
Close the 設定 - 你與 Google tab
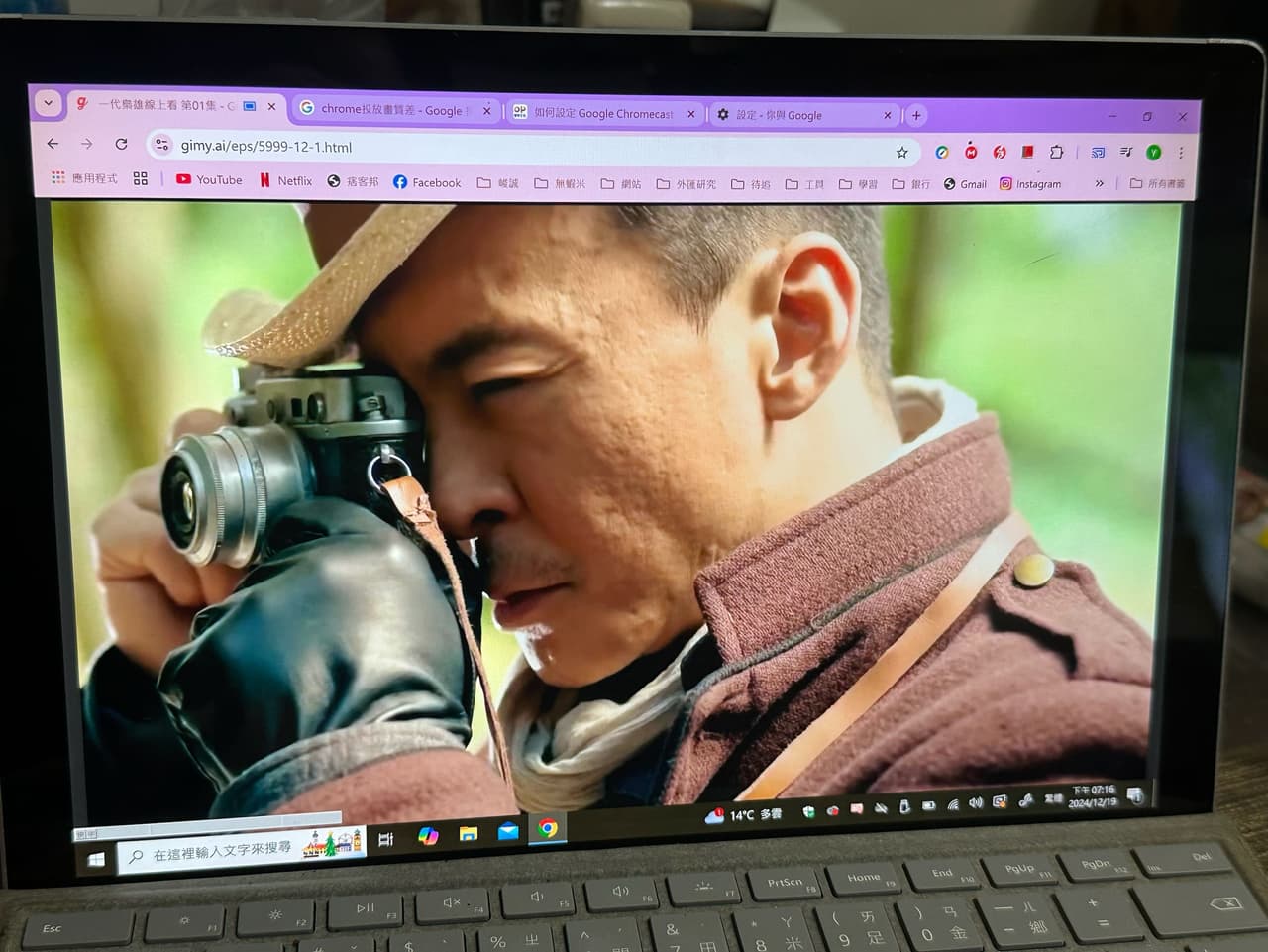tap(887, 116)
